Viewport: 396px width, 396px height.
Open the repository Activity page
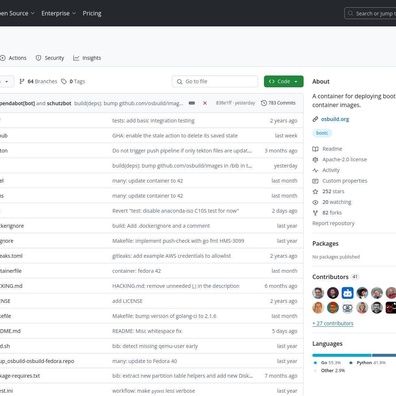tap(331, 170)
